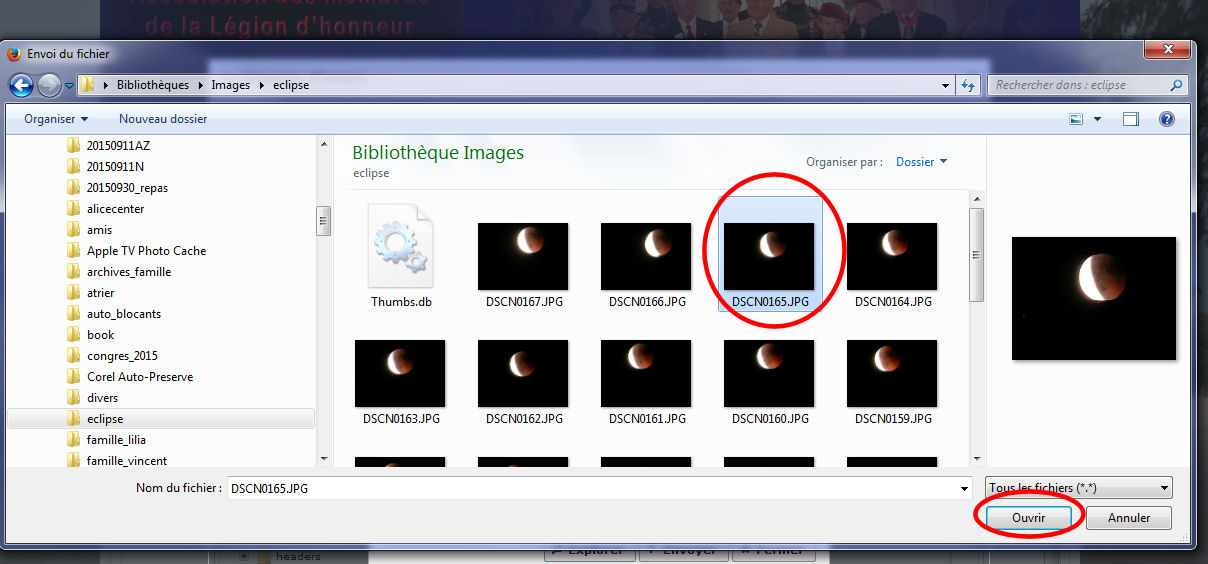The height and width of the screenshot is (564, 1208).
Task: Select the congres_2015 folder
Action: click(122, 355)
